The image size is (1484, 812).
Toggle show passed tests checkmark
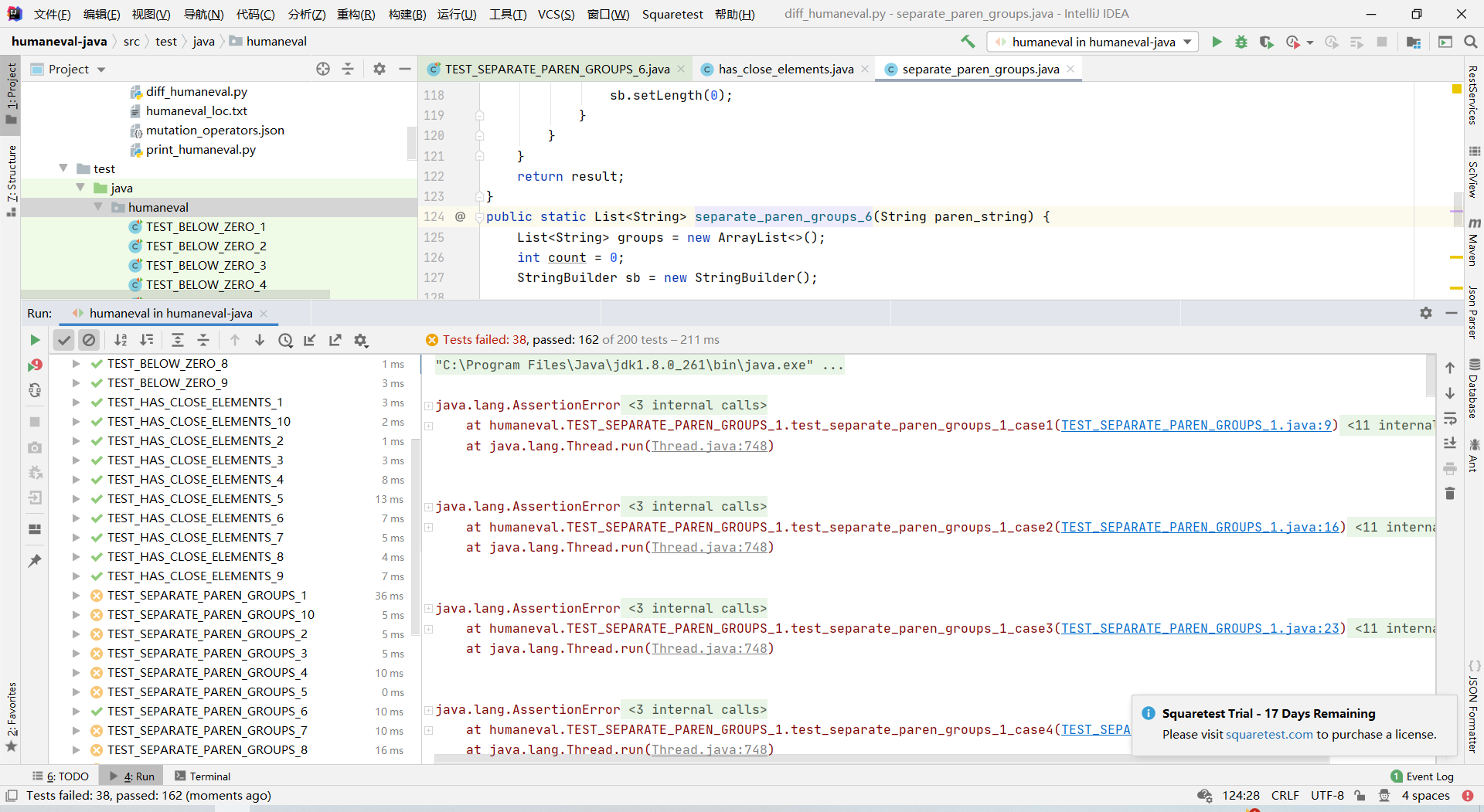pyautogui.click(x=64, y=340)
